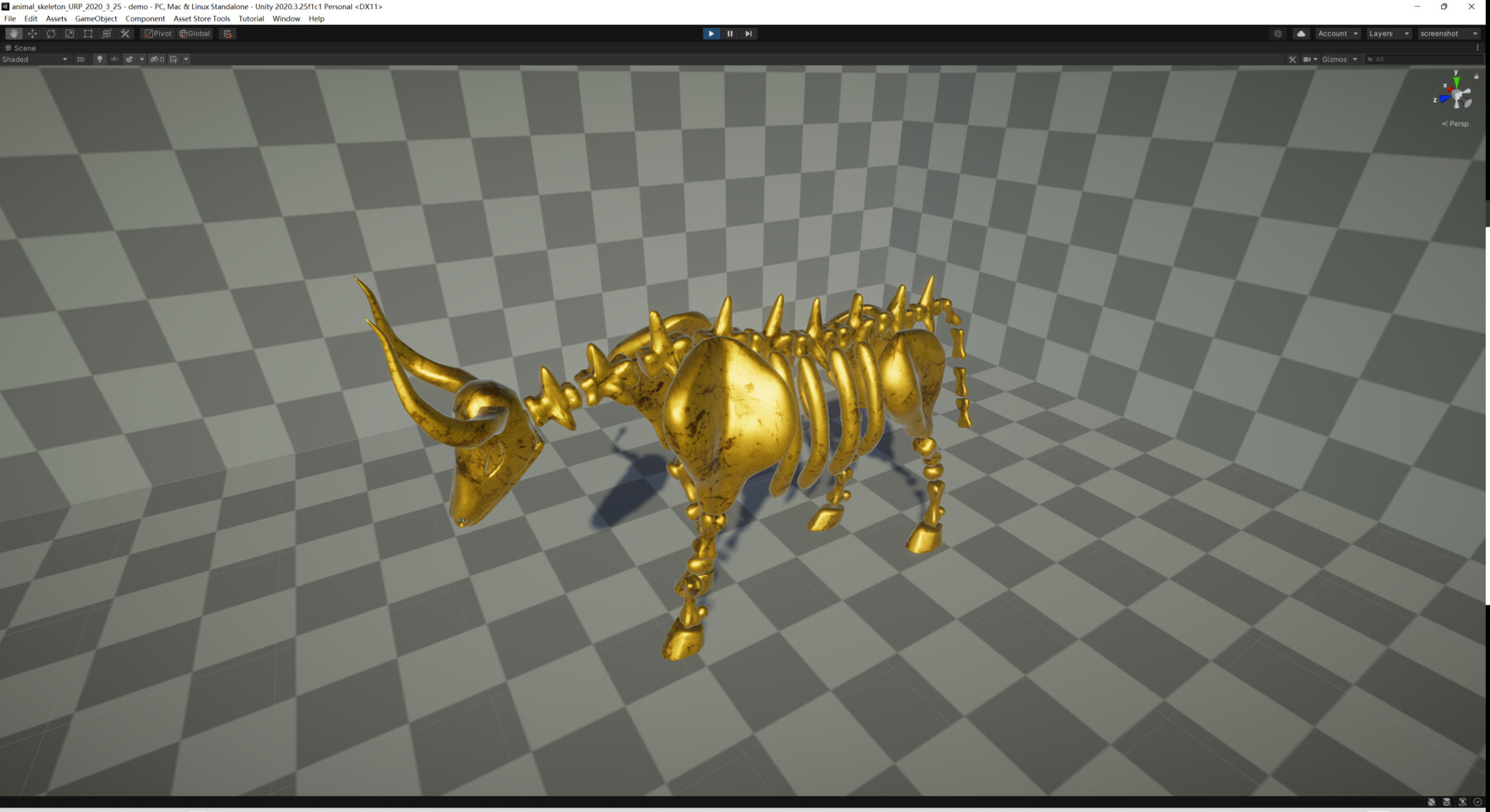This screenshot has height=812, width=1490.
Task: Activate the Rotate tool
Action: pyautogui.click(x=50, y=33)
